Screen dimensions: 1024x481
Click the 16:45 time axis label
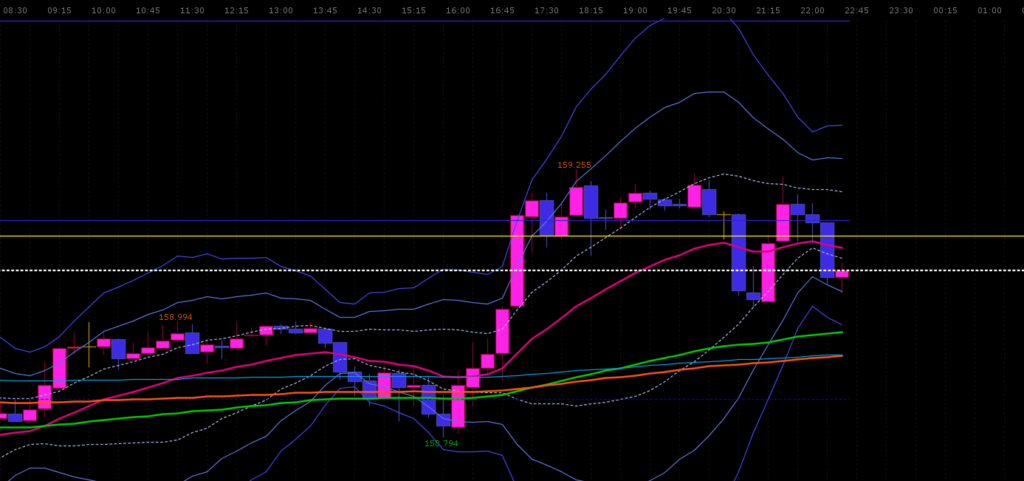[502, 10]
